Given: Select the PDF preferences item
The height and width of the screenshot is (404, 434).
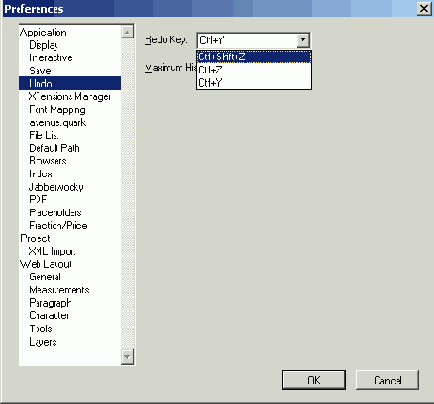Looking at the screenshot, I should point(38,199).
